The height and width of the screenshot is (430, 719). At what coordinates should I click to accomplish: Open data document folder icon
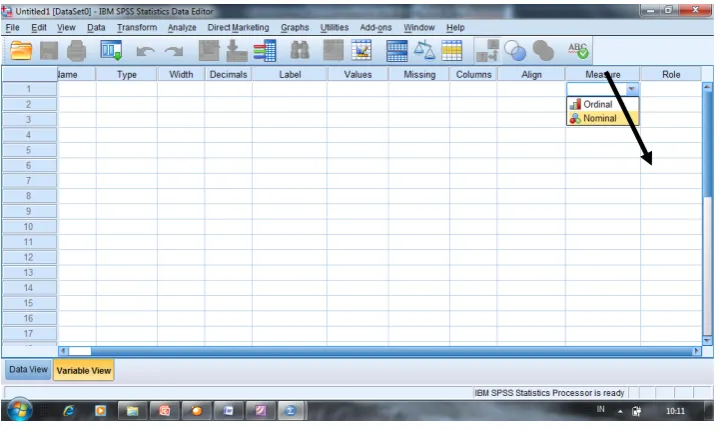pos(21,50)
